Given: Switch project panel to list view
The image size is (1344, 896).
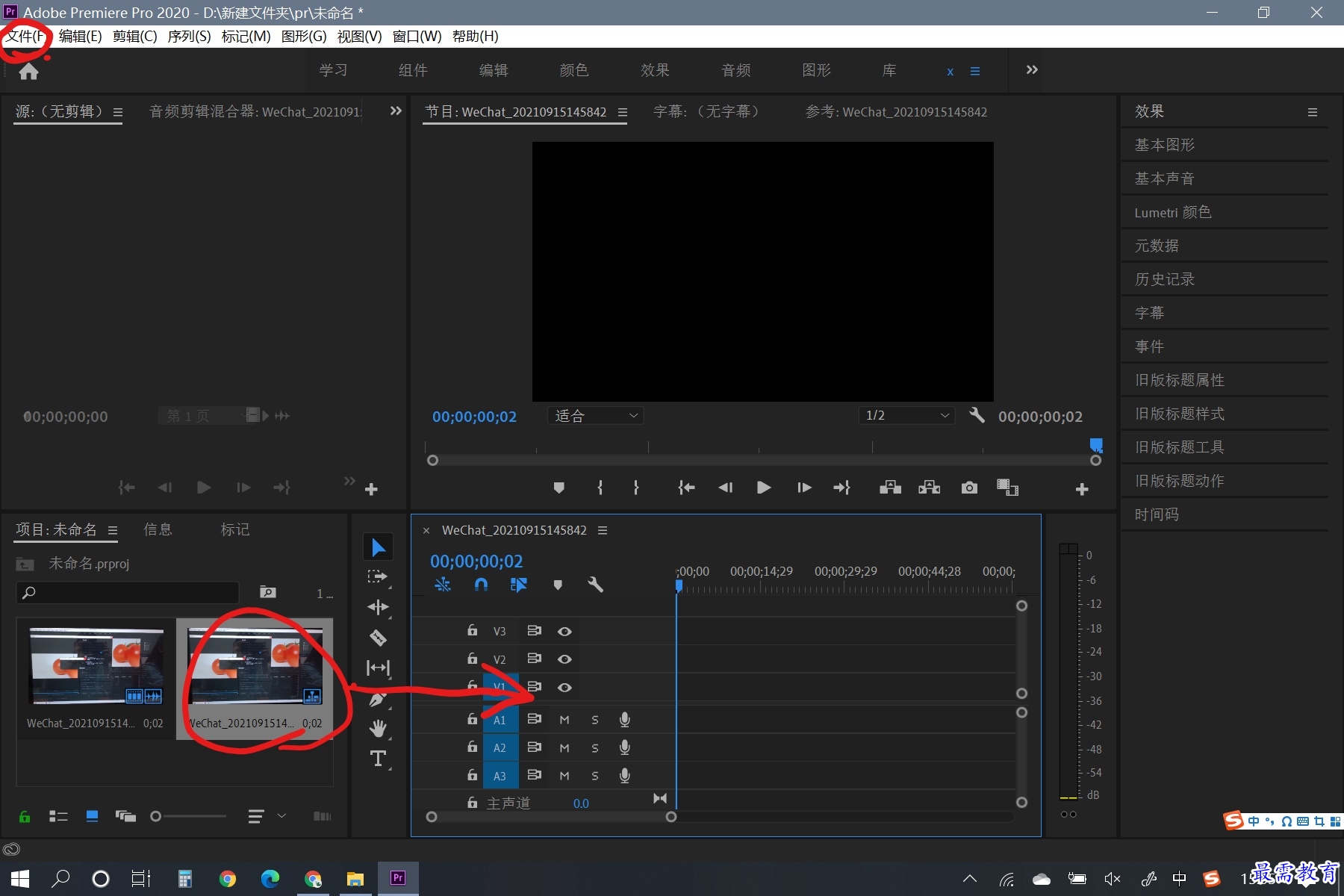Looking at the screenshot, I should pos(58,816).
